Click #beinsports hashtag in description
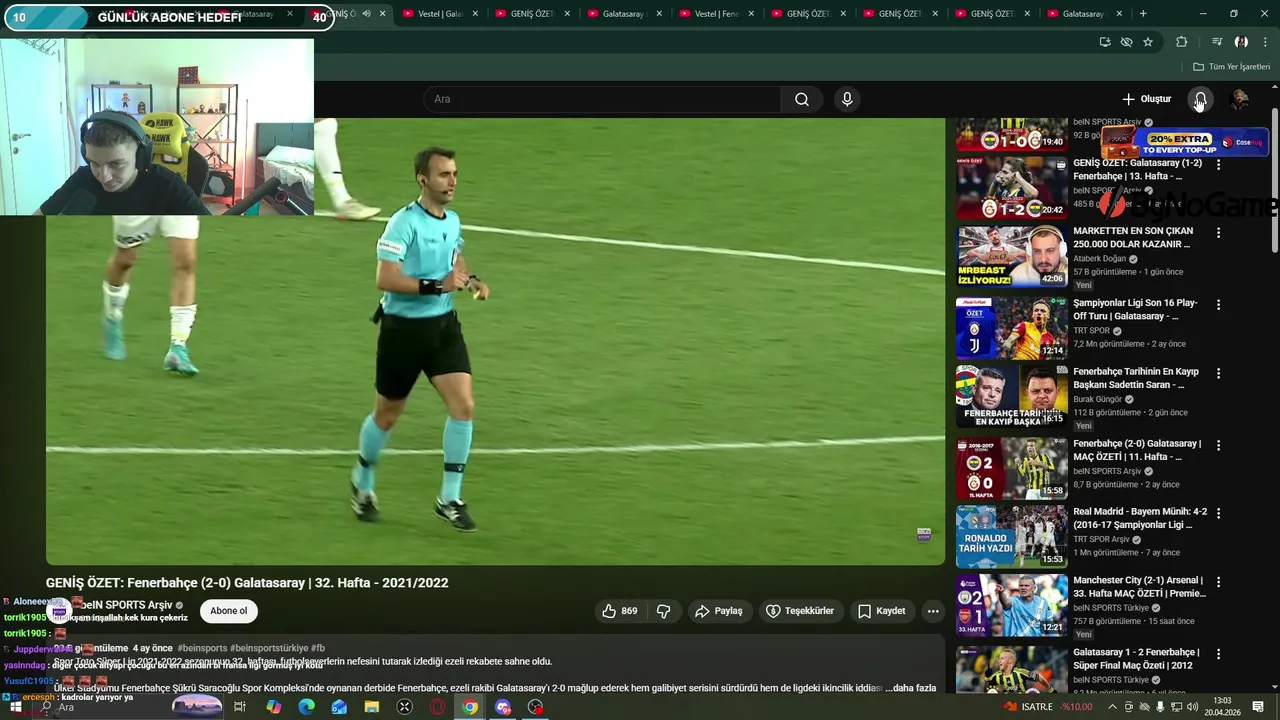 click(202, 648)
